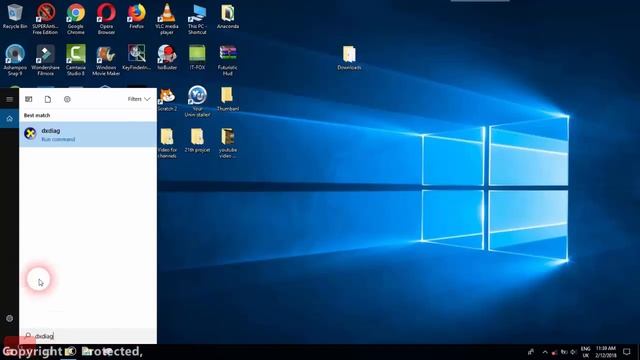Select the VLC media player icon
Screen dimensions: 640x360
[167, 19]
